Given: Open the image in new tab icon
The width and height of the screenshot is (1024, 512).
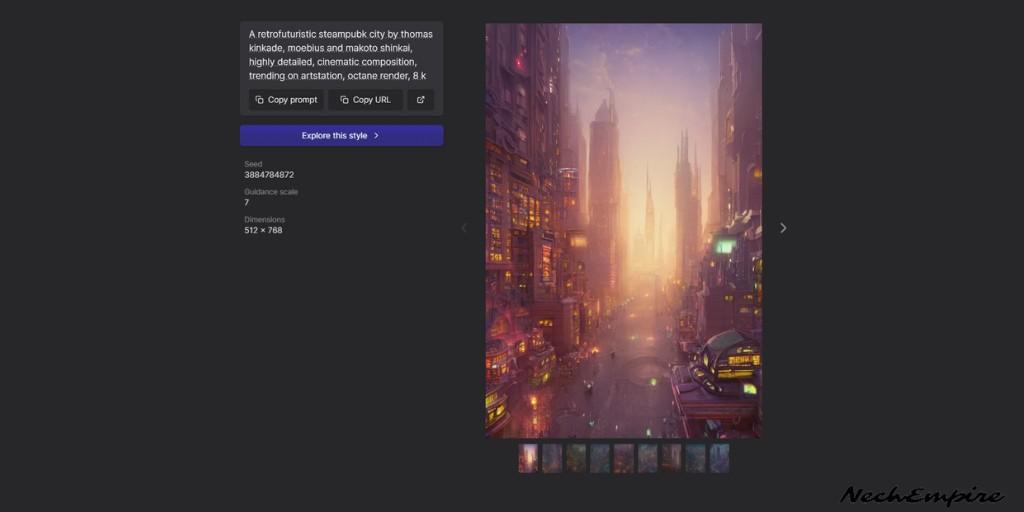Looking at the screenshot, I should (x=421, y=100).
